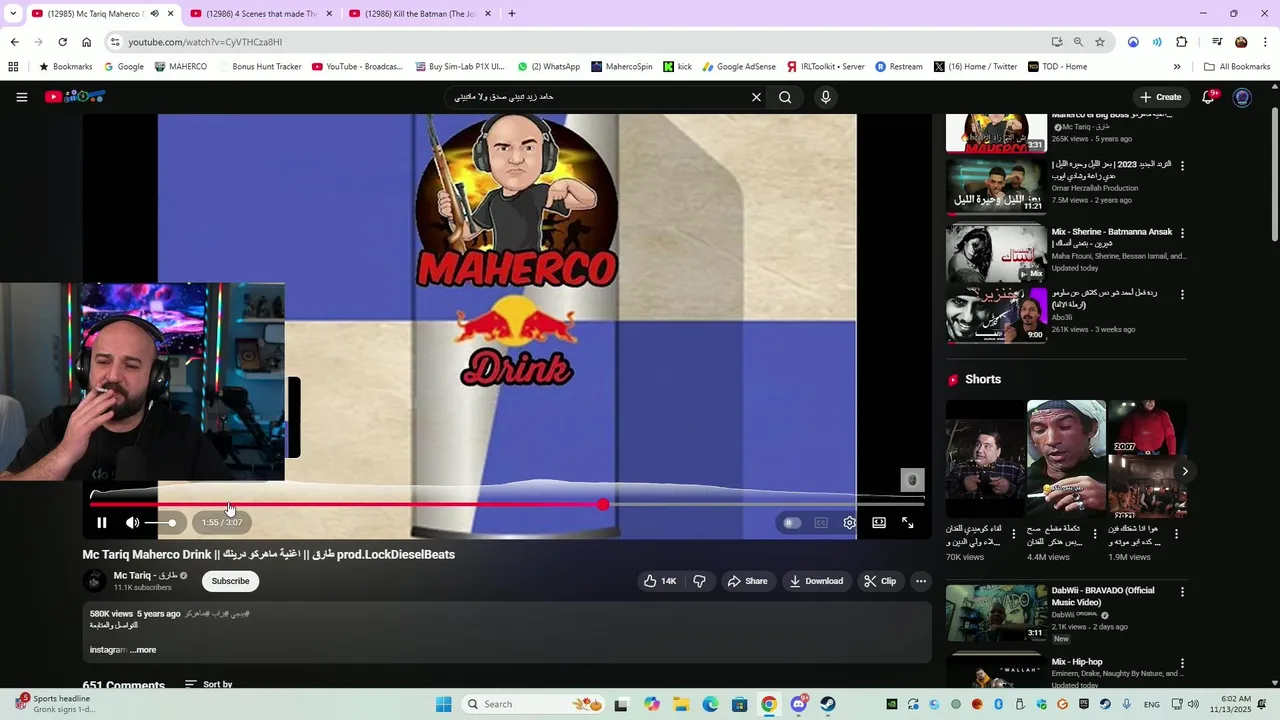The height and width of the screenshot is (720, 1280).
Task: Open the apps grid in bookmarks bar
Action: tap(13, 67)
